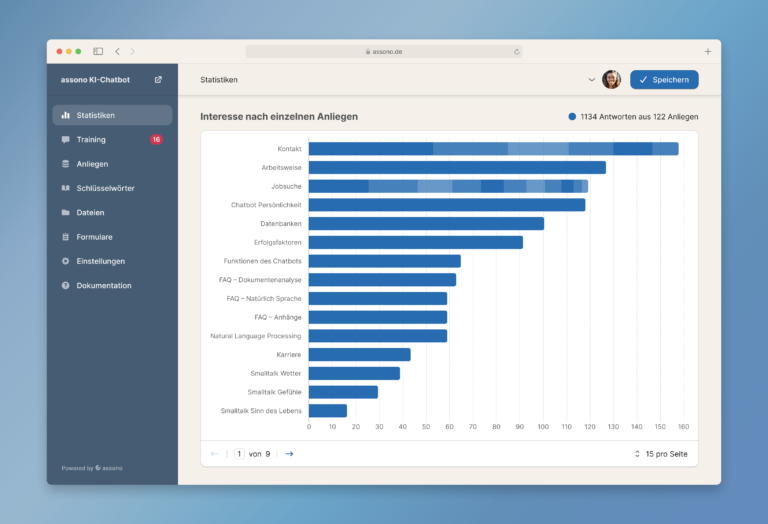Click the speech bubble Training icon
Screen dimensions: 768x524
tap(66, 140)
